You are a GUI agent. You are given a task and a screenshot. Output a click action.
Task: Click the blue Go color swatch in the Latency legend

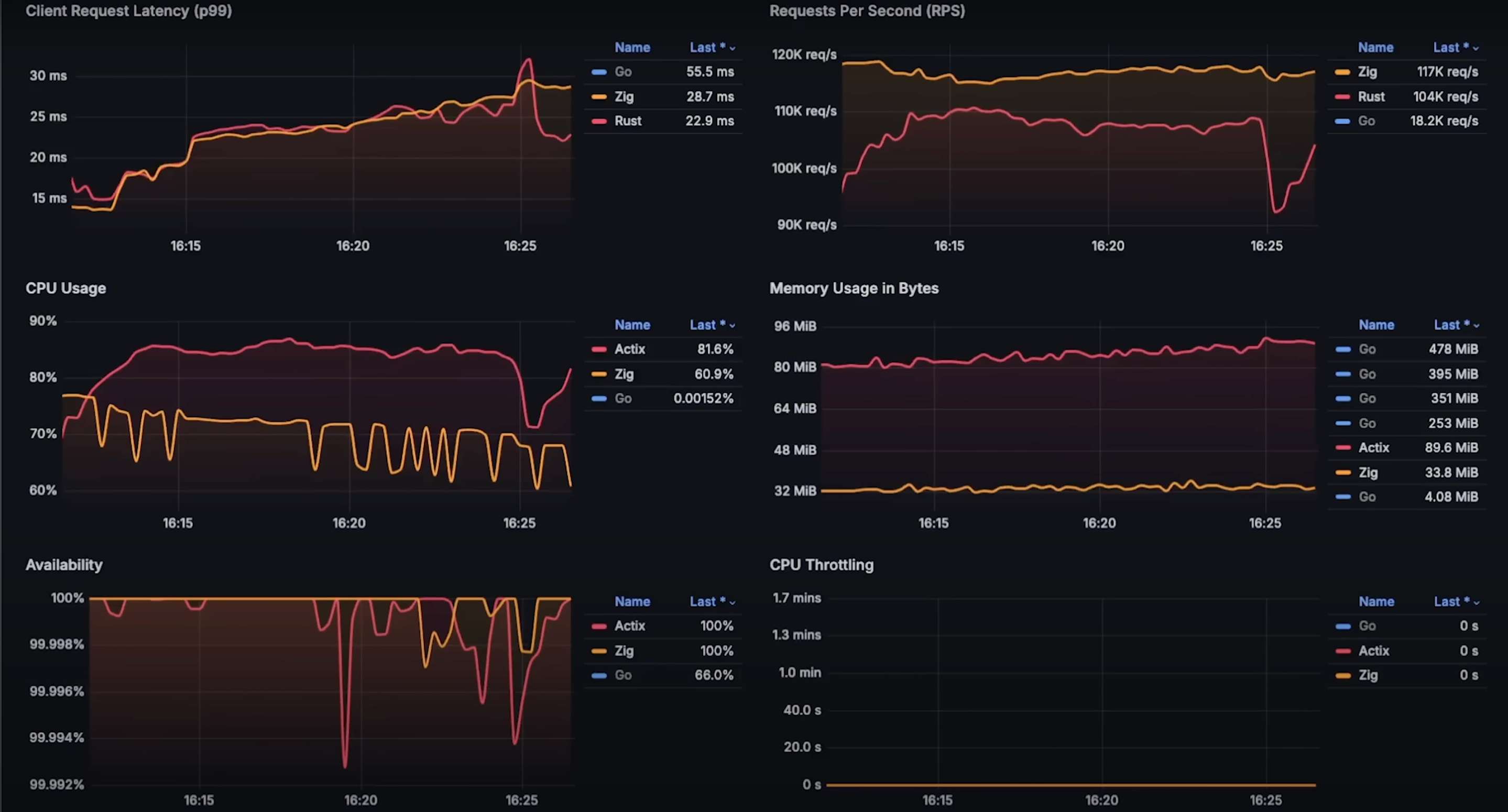599,72
